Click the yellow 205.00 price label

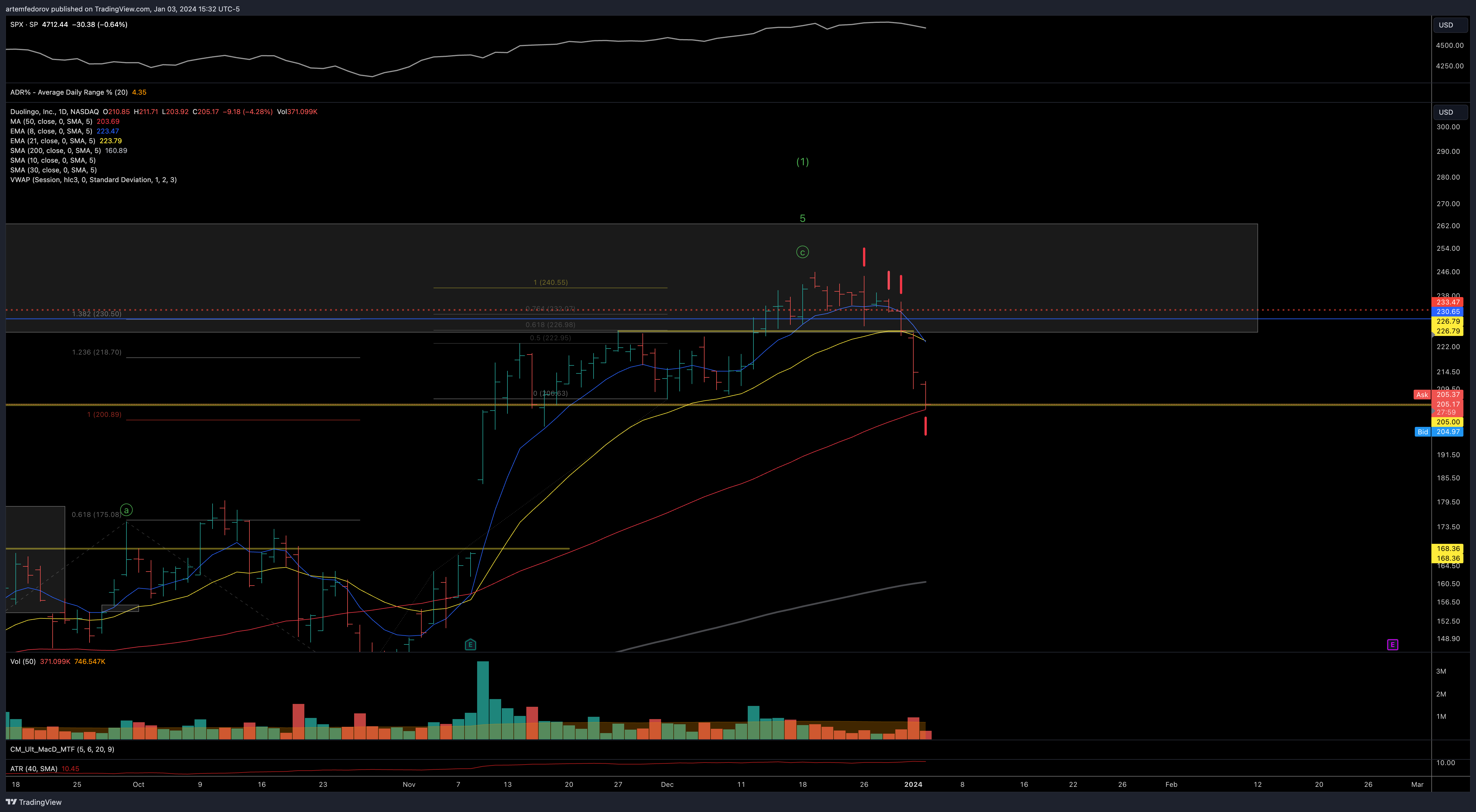tap(1447, 422)
